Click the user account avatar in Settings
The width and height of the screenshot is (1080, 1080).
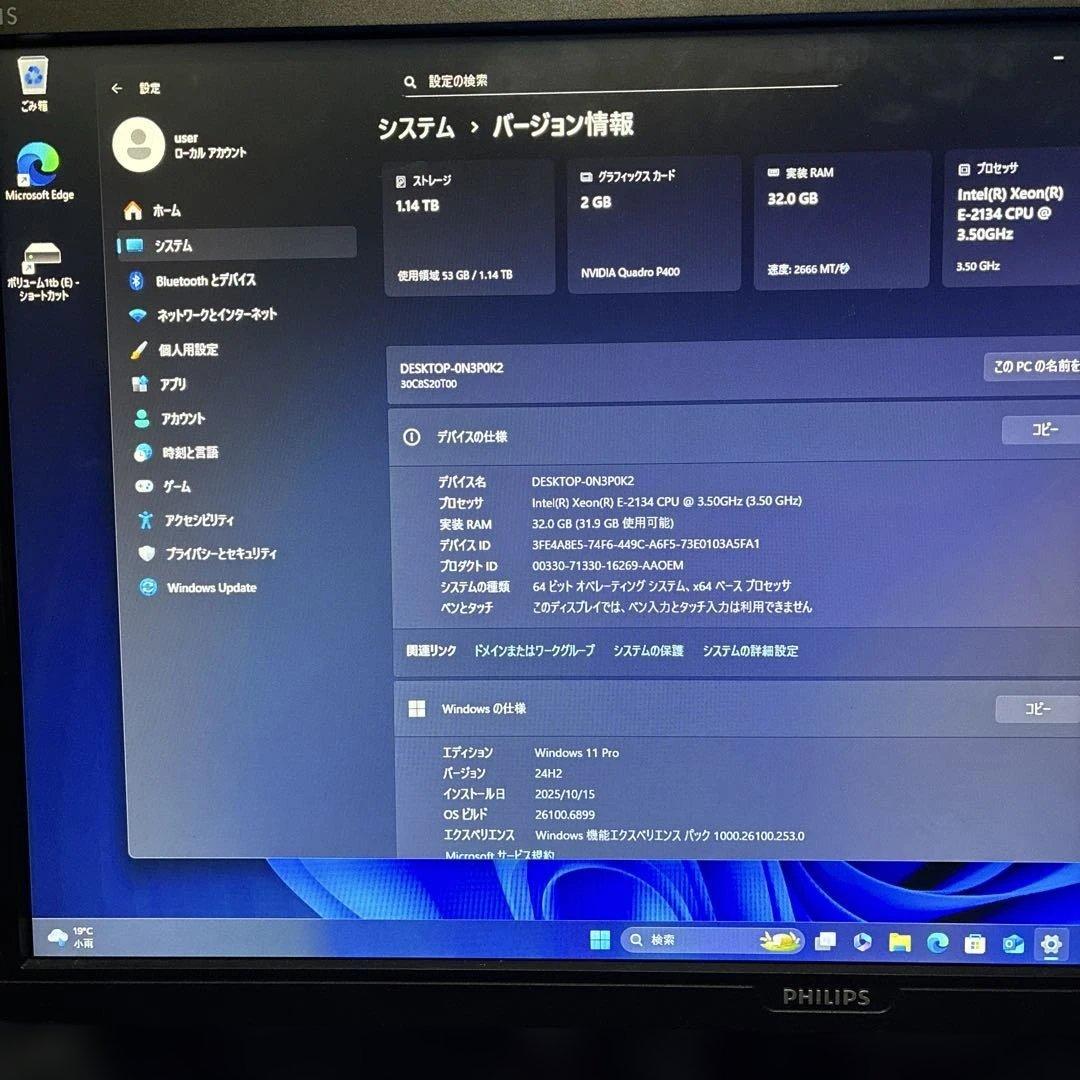click(139, 145)
